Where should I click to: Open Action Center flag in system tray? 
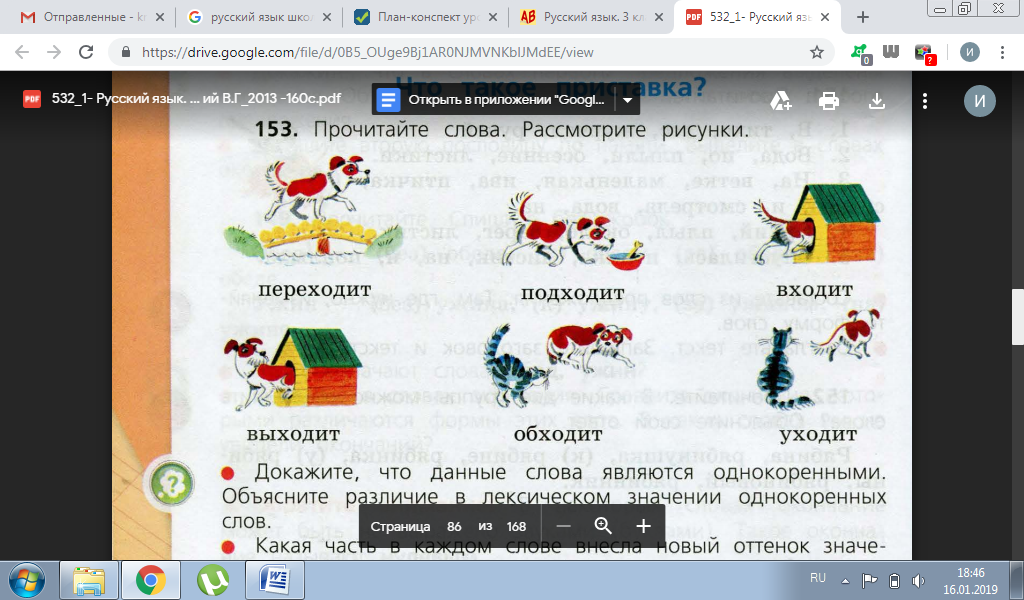click(x=869, y=580)
